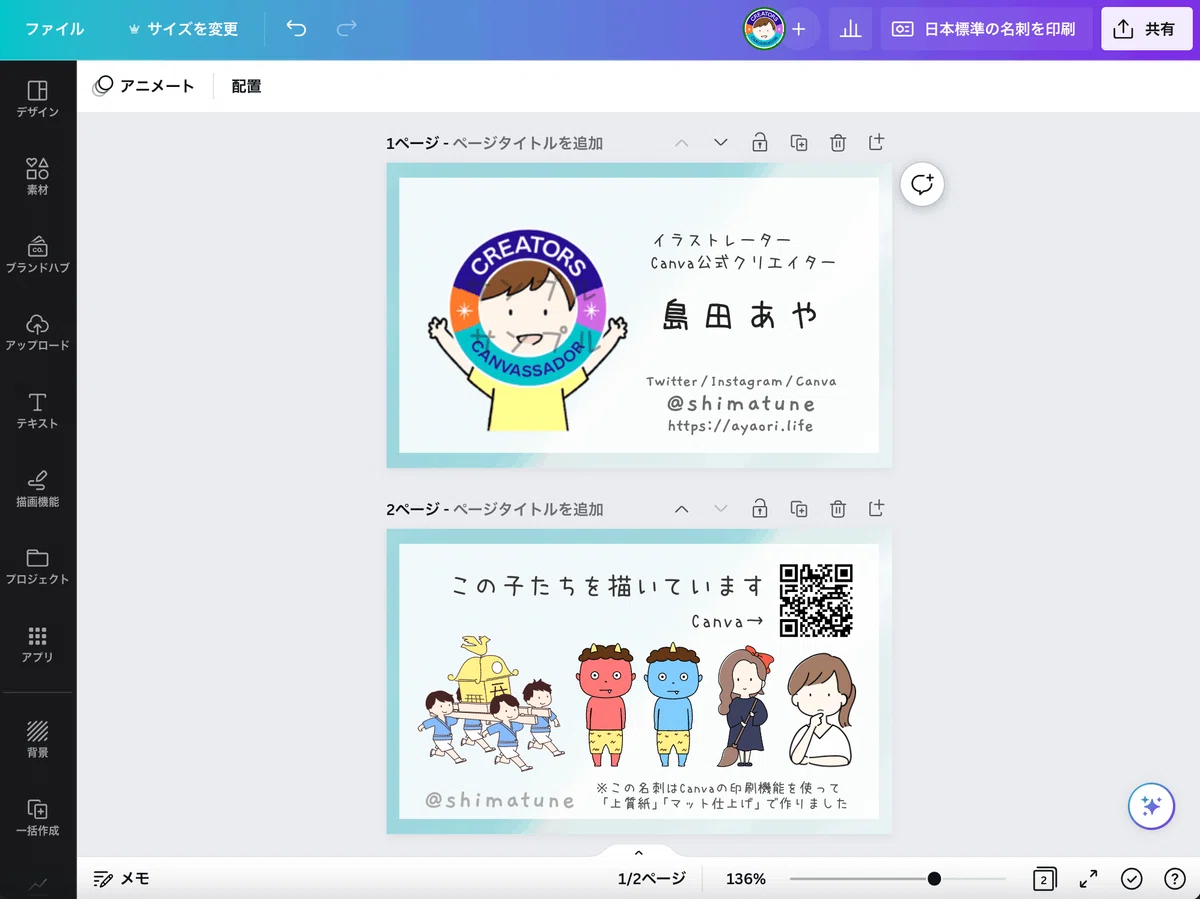Select the QR code on page 2
Image resolution: width=1200 pixels, height=899 pixels.
[816, 600]
